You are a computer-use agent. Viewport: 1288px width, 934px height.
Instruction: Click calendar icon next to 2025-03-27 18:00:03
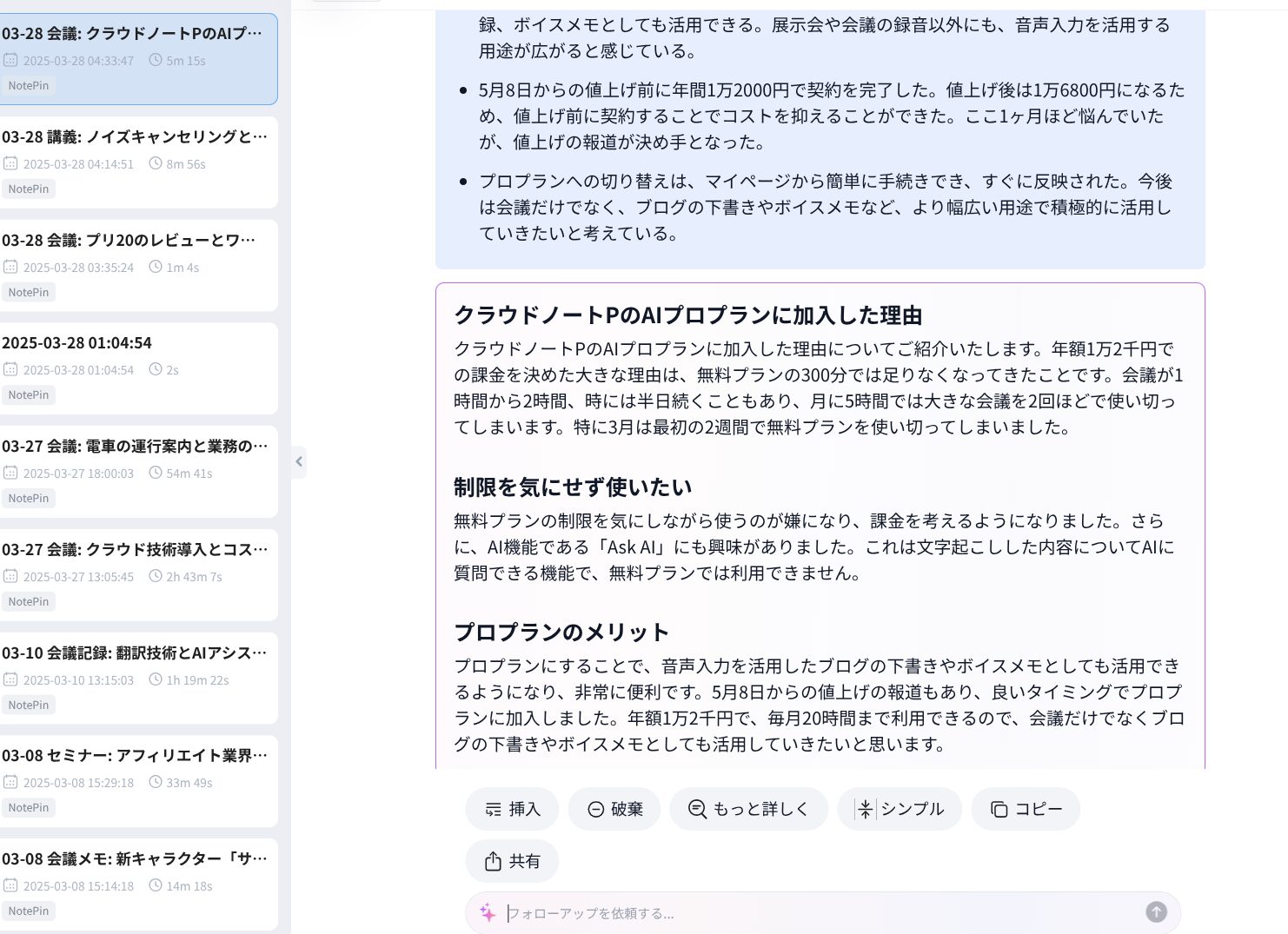[10, 473]
